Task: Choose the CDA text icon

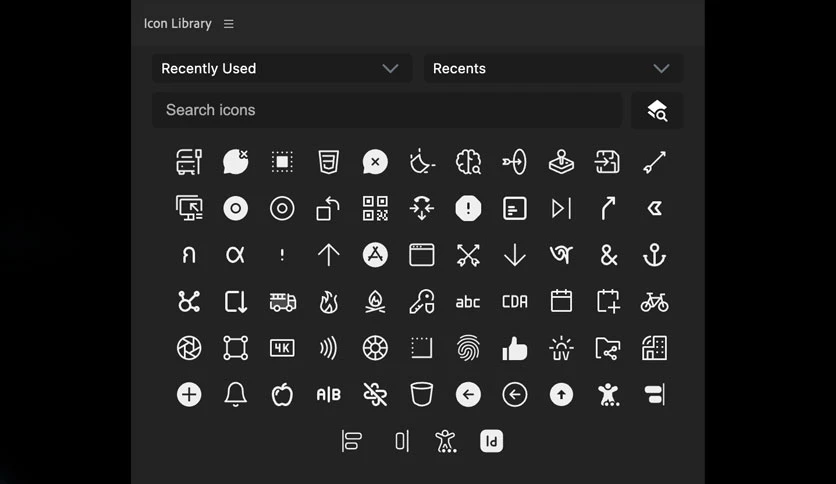Action: pos(515,302)
